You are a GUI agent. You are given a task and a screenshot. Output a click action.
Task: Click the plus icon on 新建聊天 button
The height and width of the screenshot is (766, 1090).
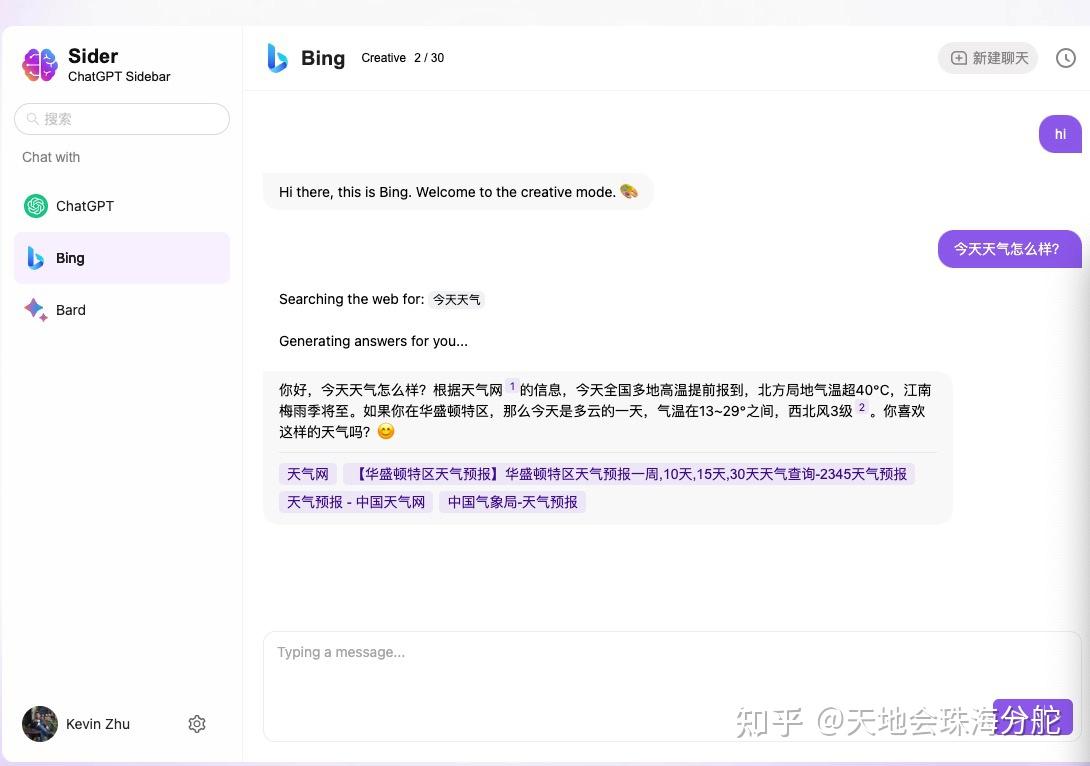[x=957, y=57]
